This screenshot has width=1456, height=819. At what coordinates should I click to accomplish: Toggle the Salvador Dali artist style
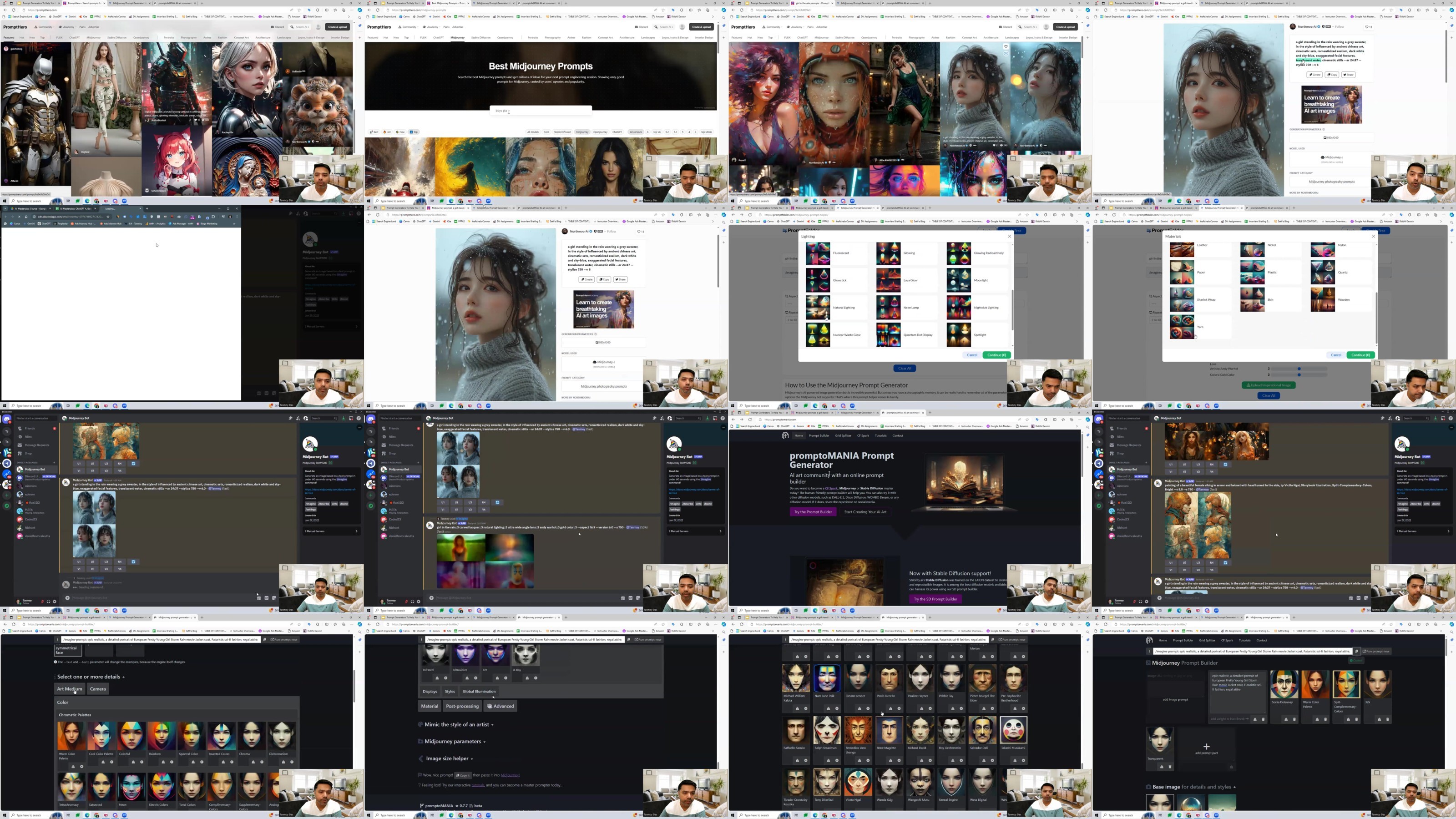pos(982,730)
